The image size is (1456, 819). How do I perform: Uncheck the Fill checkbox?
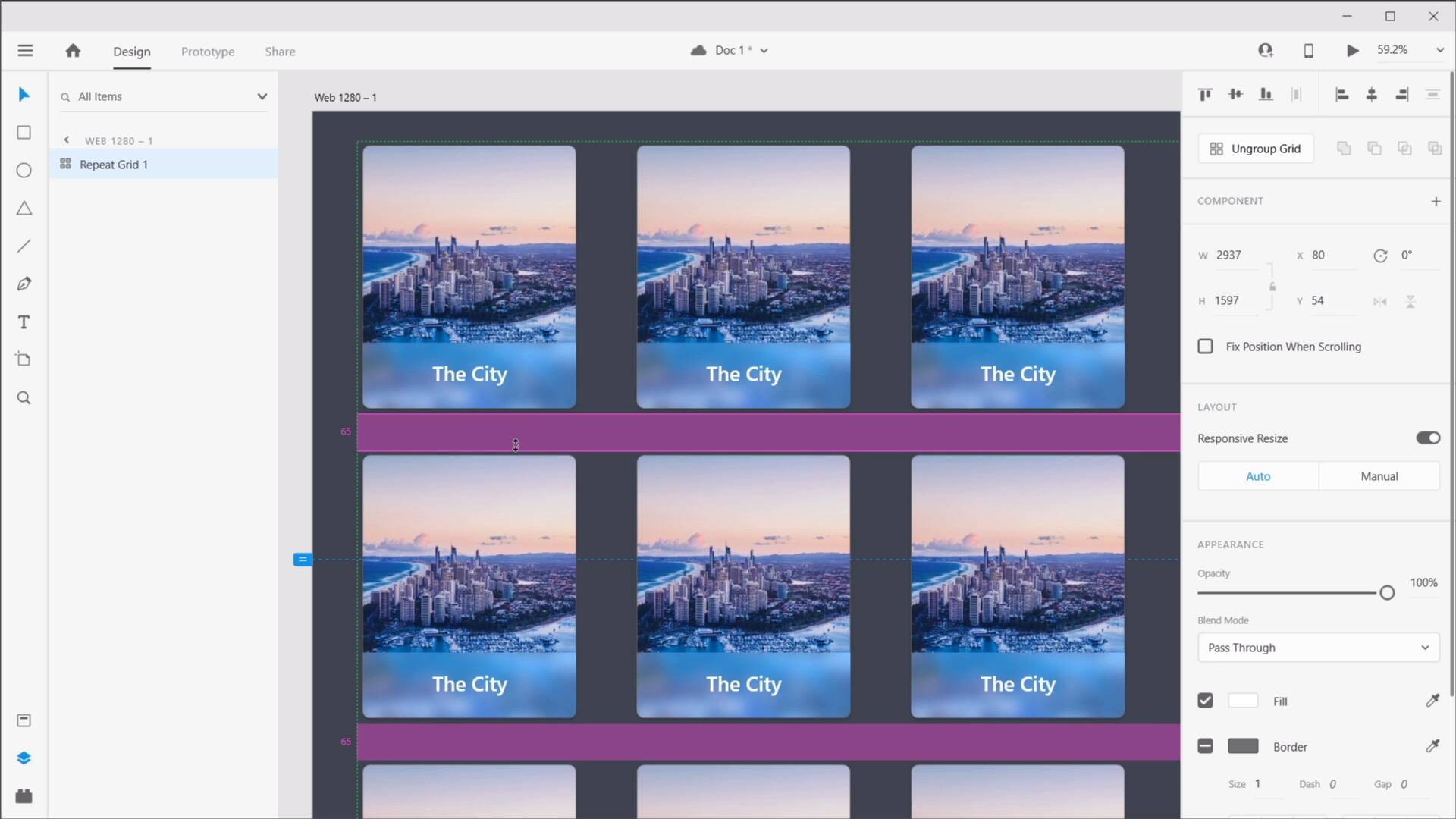click(1206, 701)
